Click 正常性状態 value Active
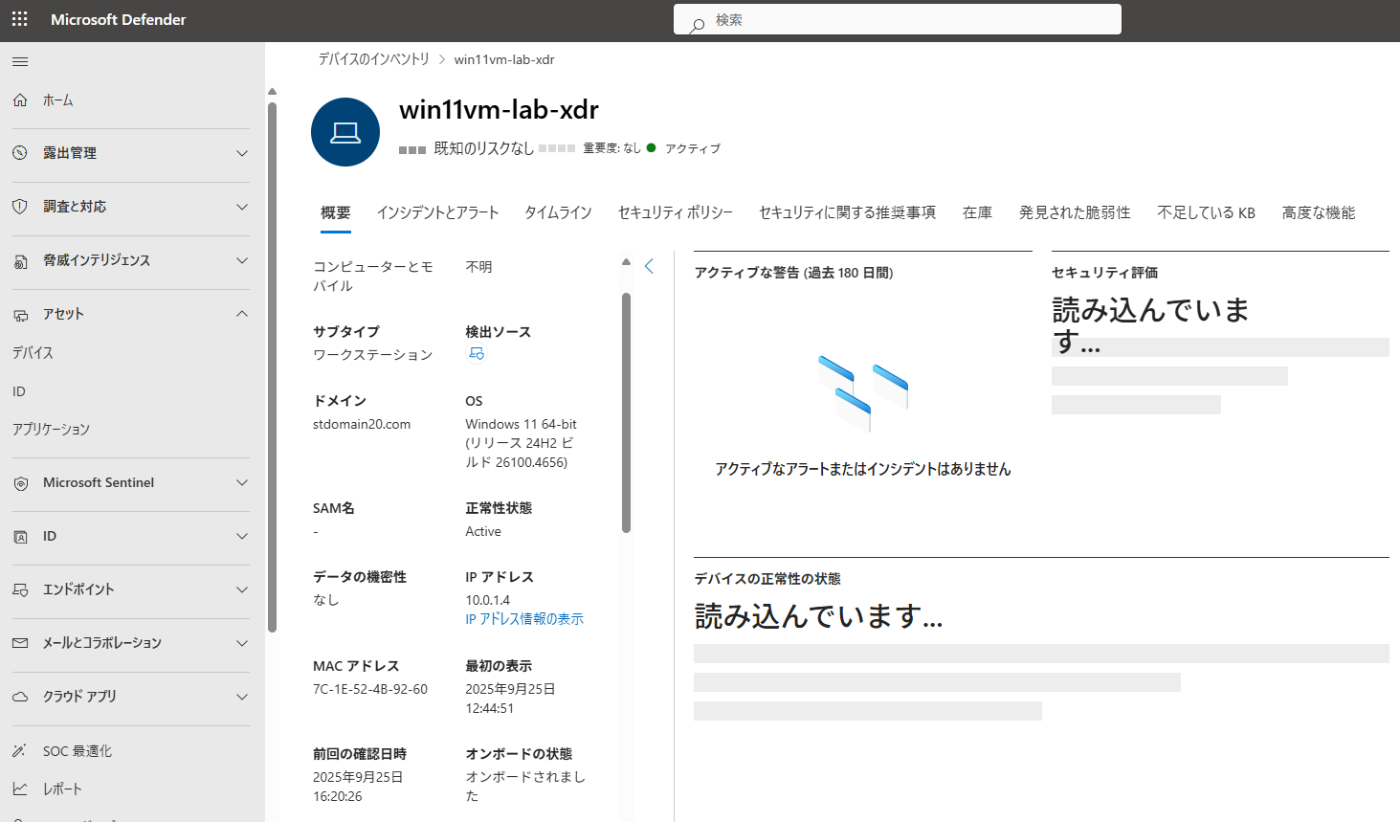The height and width of the screenshot is (822, 1400). click(x=484, y=531)
